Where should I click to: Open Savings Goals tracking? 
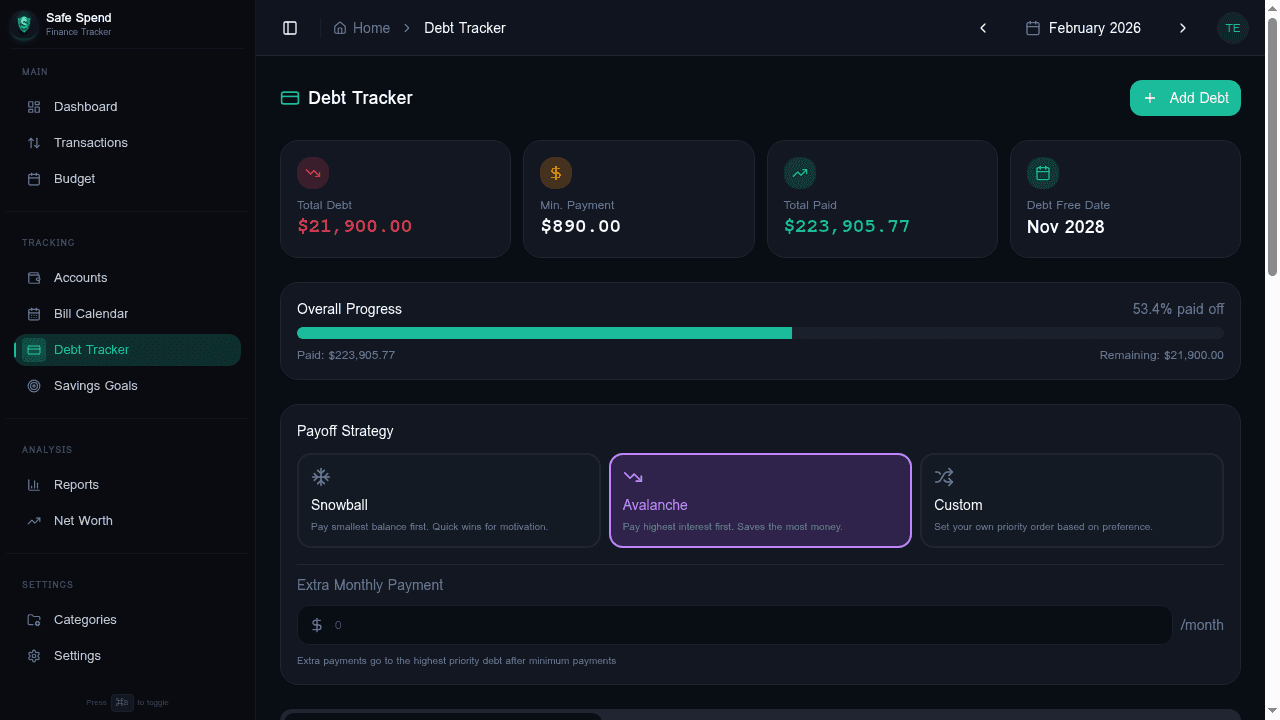pos(95,385)
